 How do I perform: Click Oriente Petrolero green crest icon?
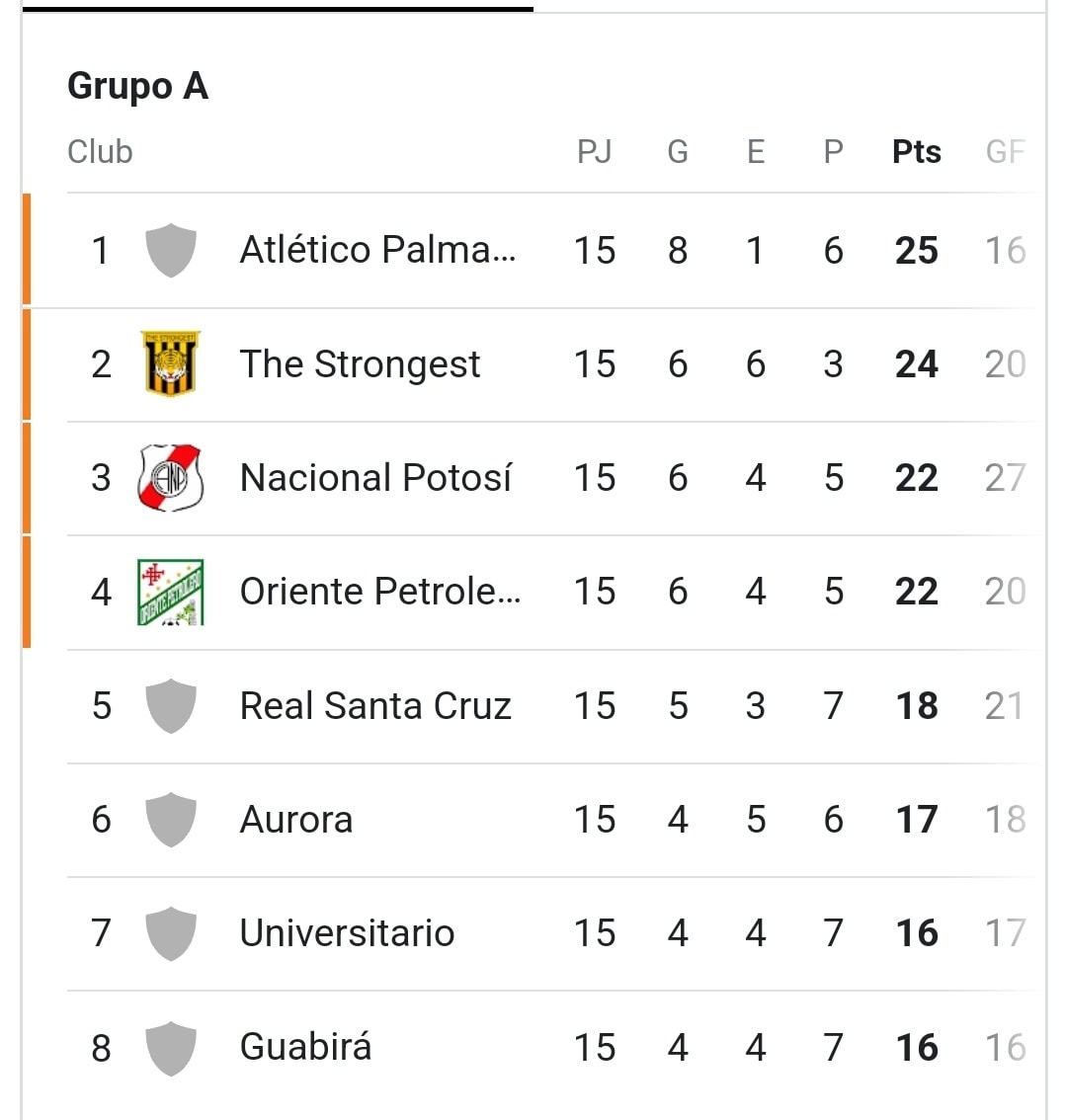pyautogui.click(x=171, y=593)
